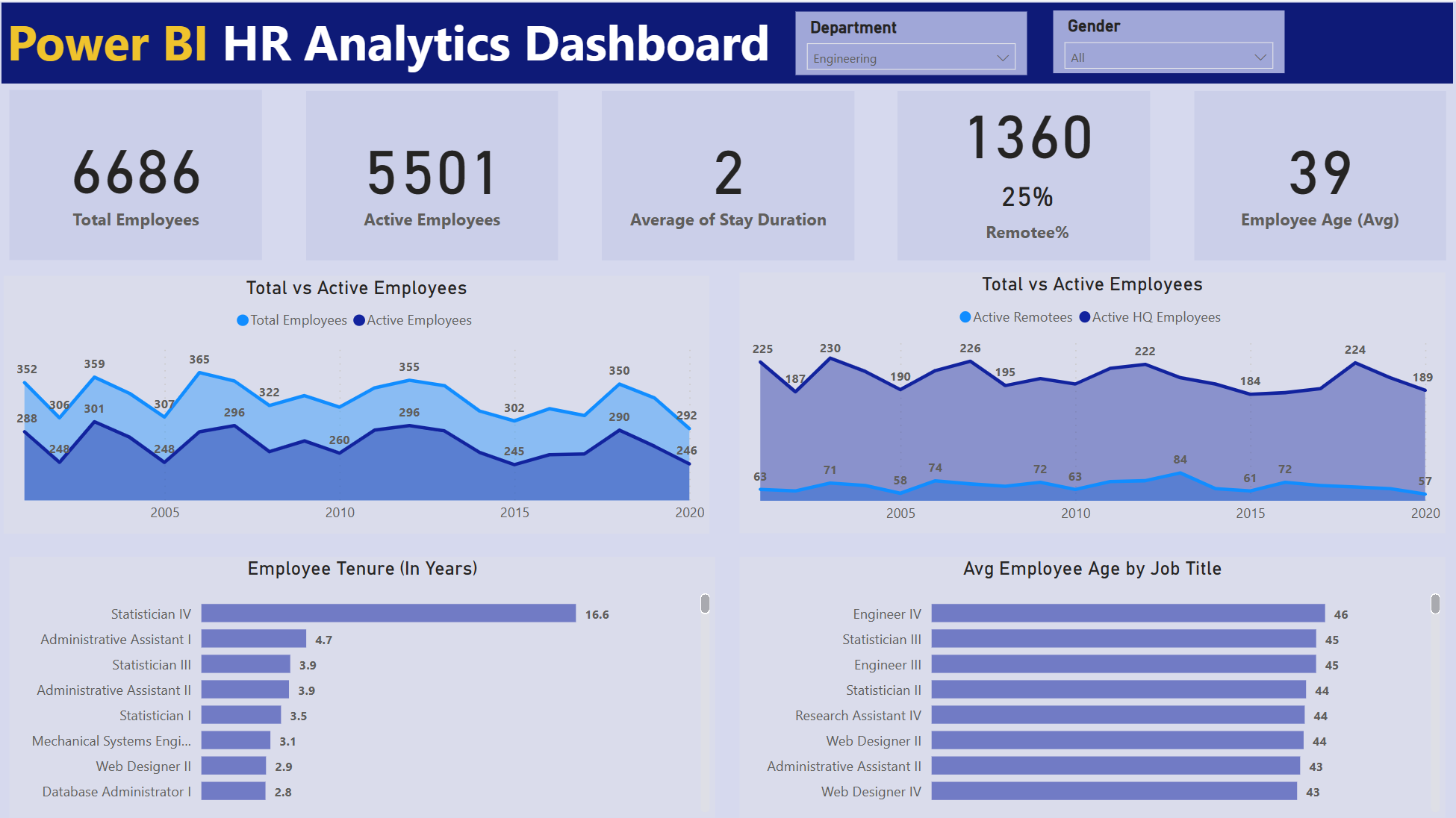Select the Average of Stay Duration card
The height and width of the screenshot is (818, 1456).
click(x=728, y=176)
